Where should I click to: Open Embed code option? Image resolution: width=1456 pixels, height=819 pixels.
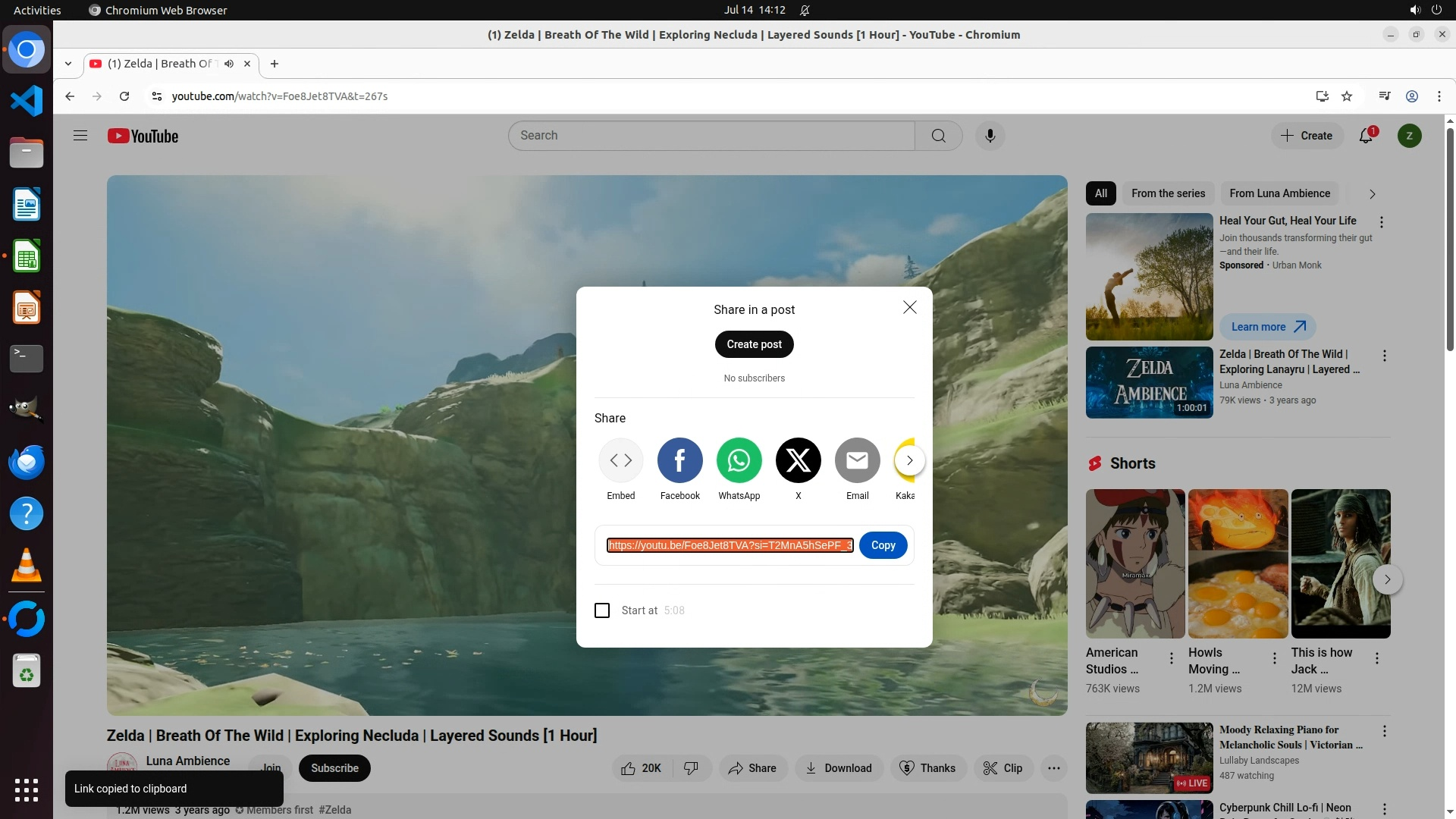click(x=620, y=460)
